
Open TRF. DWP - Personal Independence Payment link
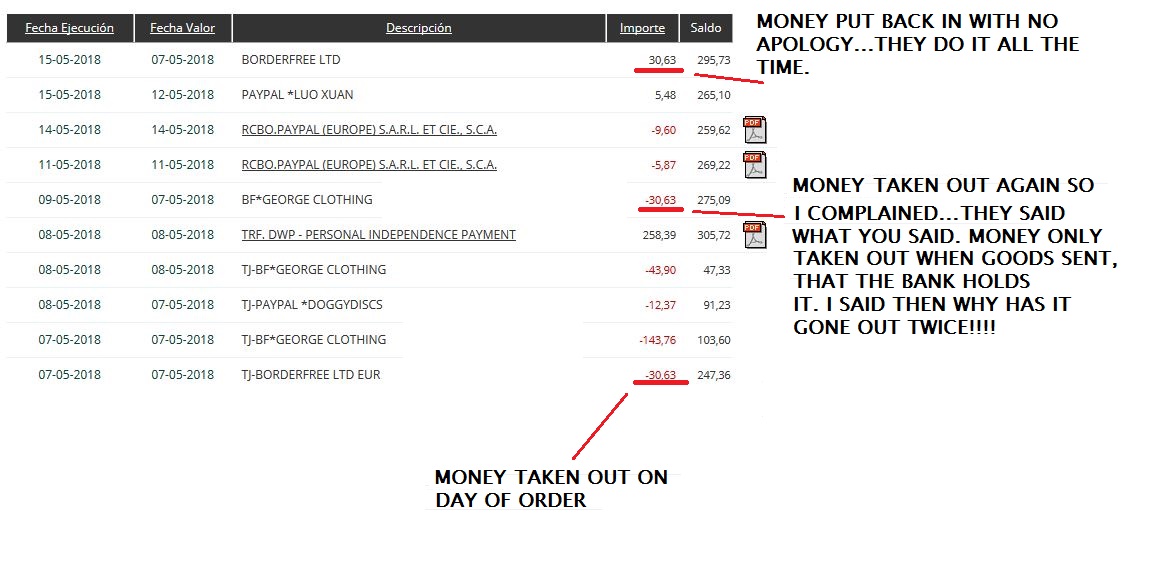point(378,235)
